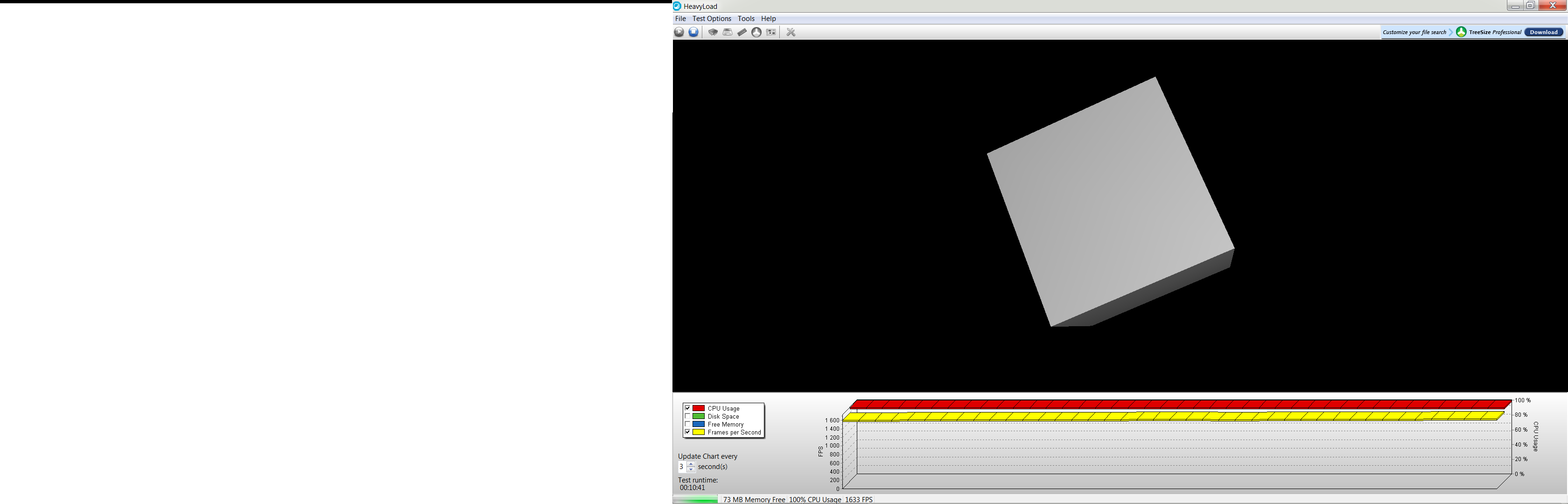Open the Tools menu
This screenshot has width=1568, height=504.
[746, 19]
